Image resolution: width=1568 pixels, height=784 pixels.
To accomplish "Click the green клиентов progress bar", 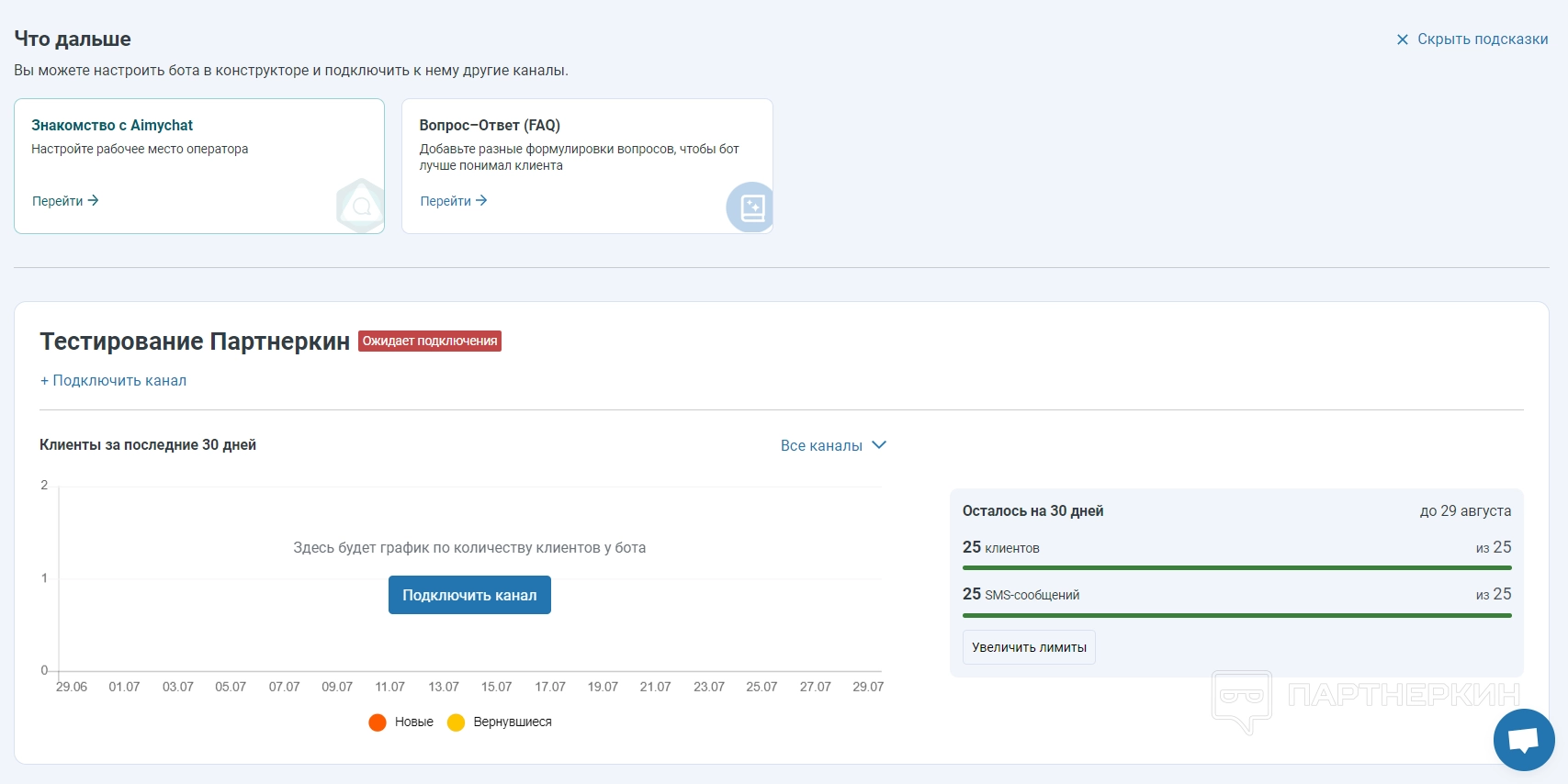I will [1236, 568].
